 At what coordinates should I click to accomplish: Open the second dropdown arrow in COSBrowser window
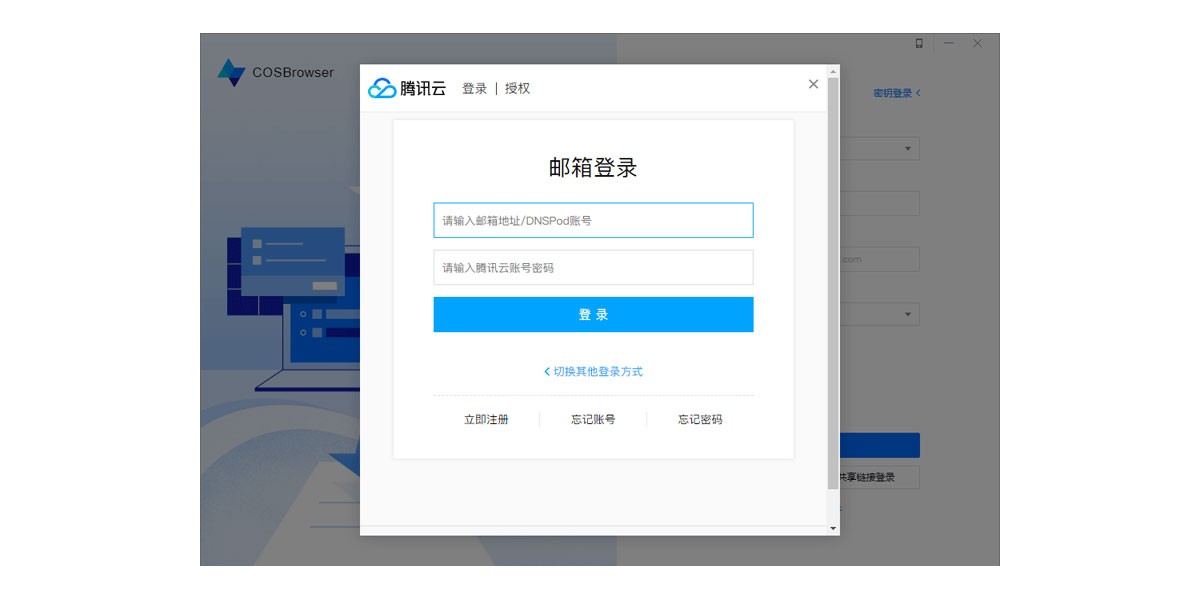point(908,314)
